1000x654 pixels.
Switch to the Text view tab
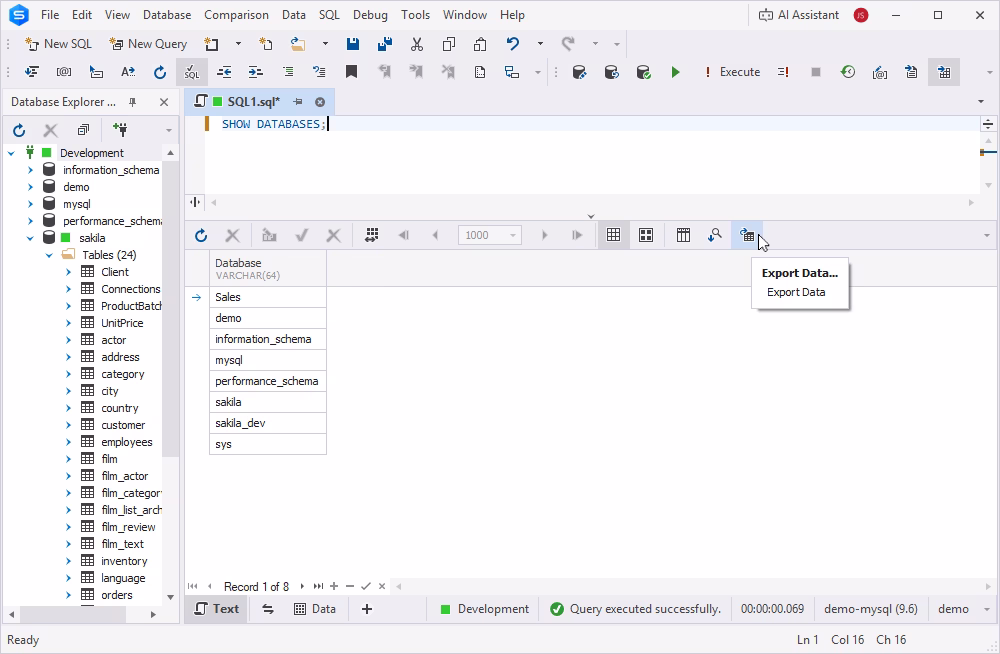[217, 609]
